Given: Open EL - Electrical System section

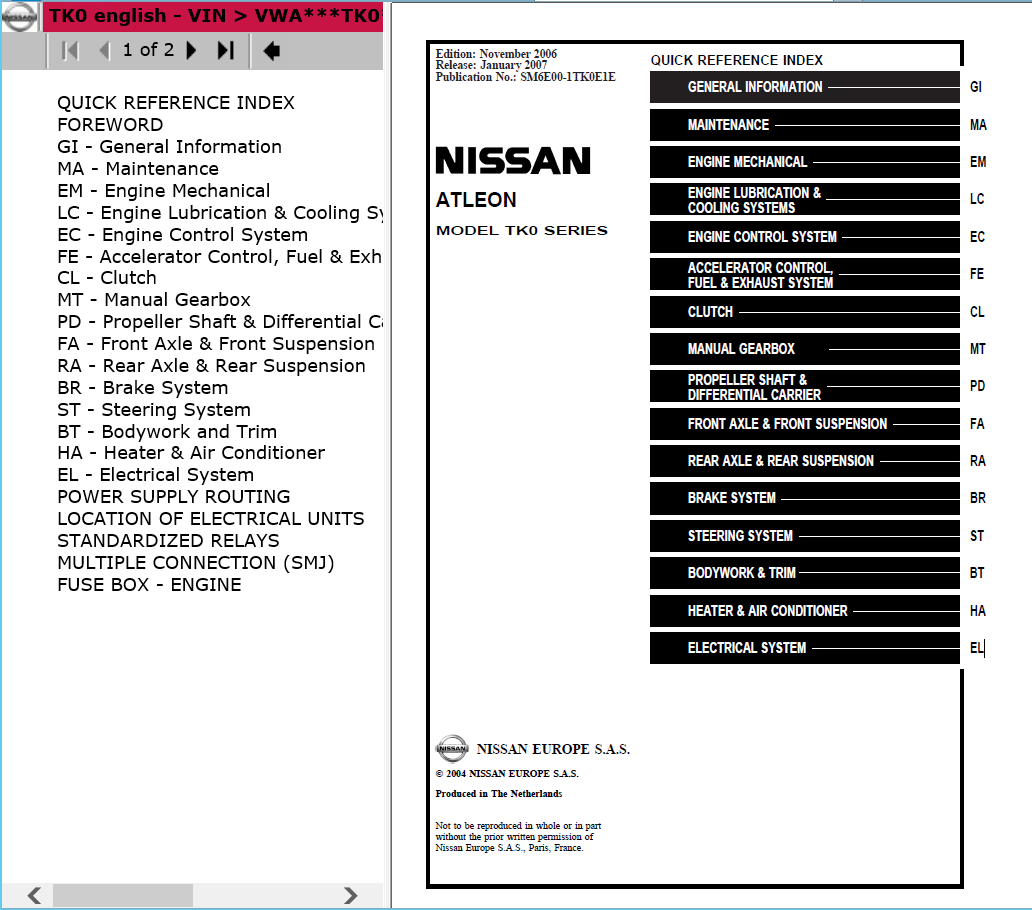Looking at the screenshot, I should coord(155,474).
